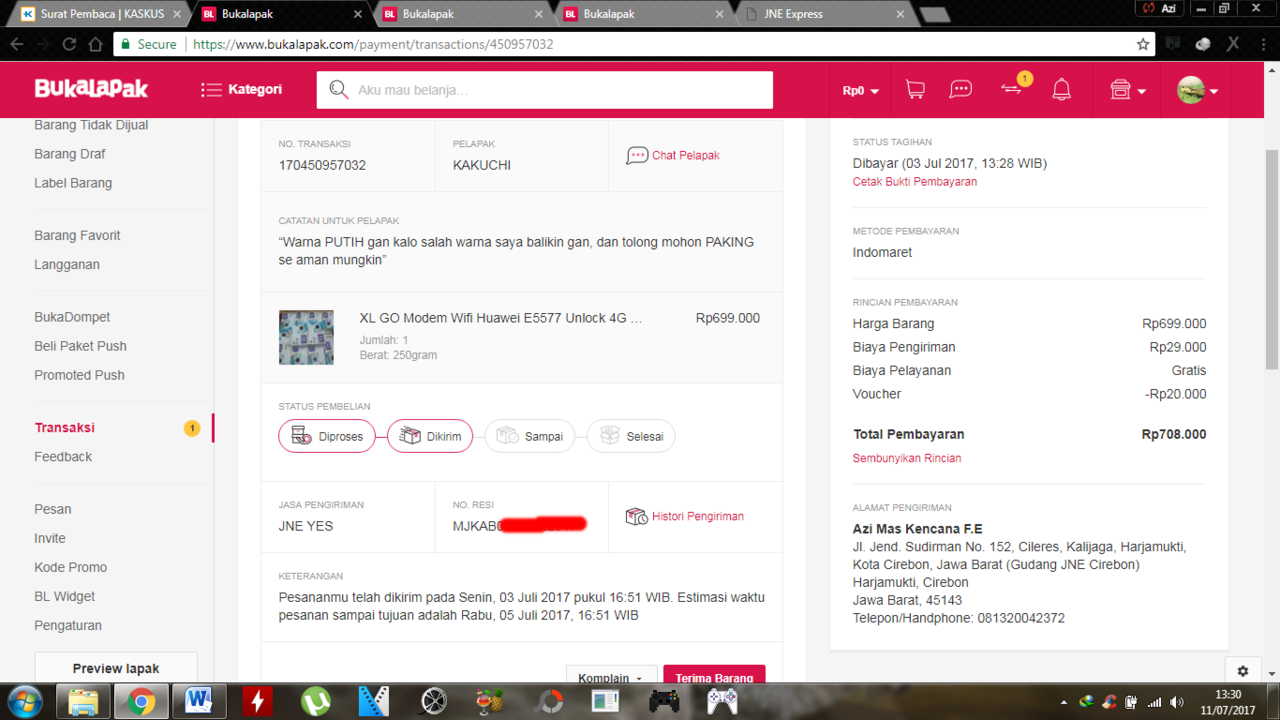This screenshot has height=720, width=1280.
Task: Click Chat Pelapak link
Action: click(673, 155)
